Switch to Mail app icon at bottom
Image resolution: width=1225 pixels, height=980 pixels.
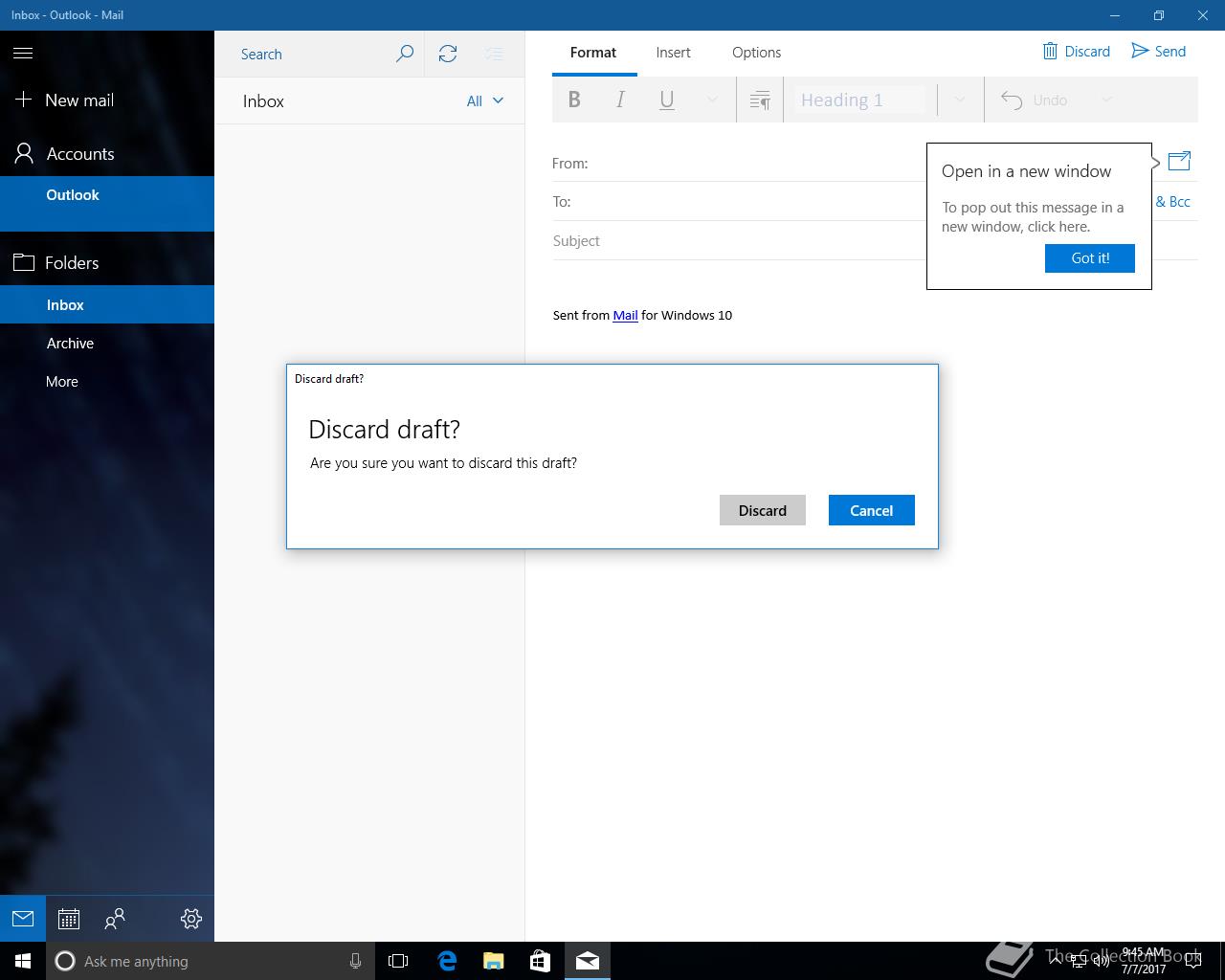(23, 919)
